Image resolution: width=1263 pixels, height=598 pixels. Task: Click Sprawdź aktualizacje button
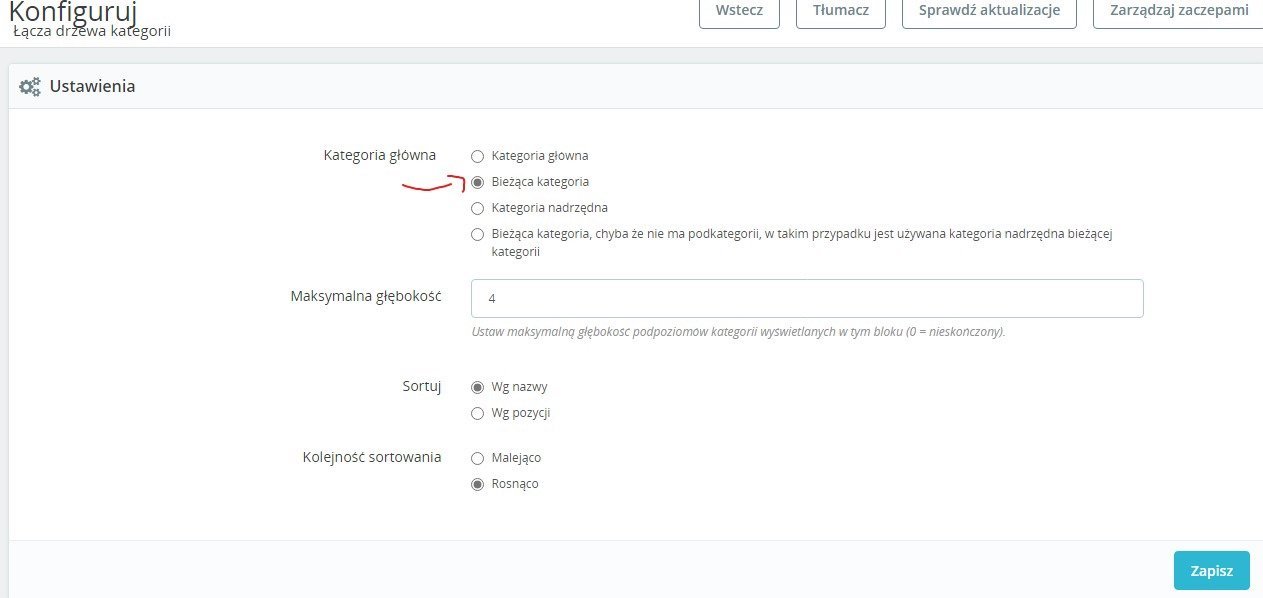point(989,11)
